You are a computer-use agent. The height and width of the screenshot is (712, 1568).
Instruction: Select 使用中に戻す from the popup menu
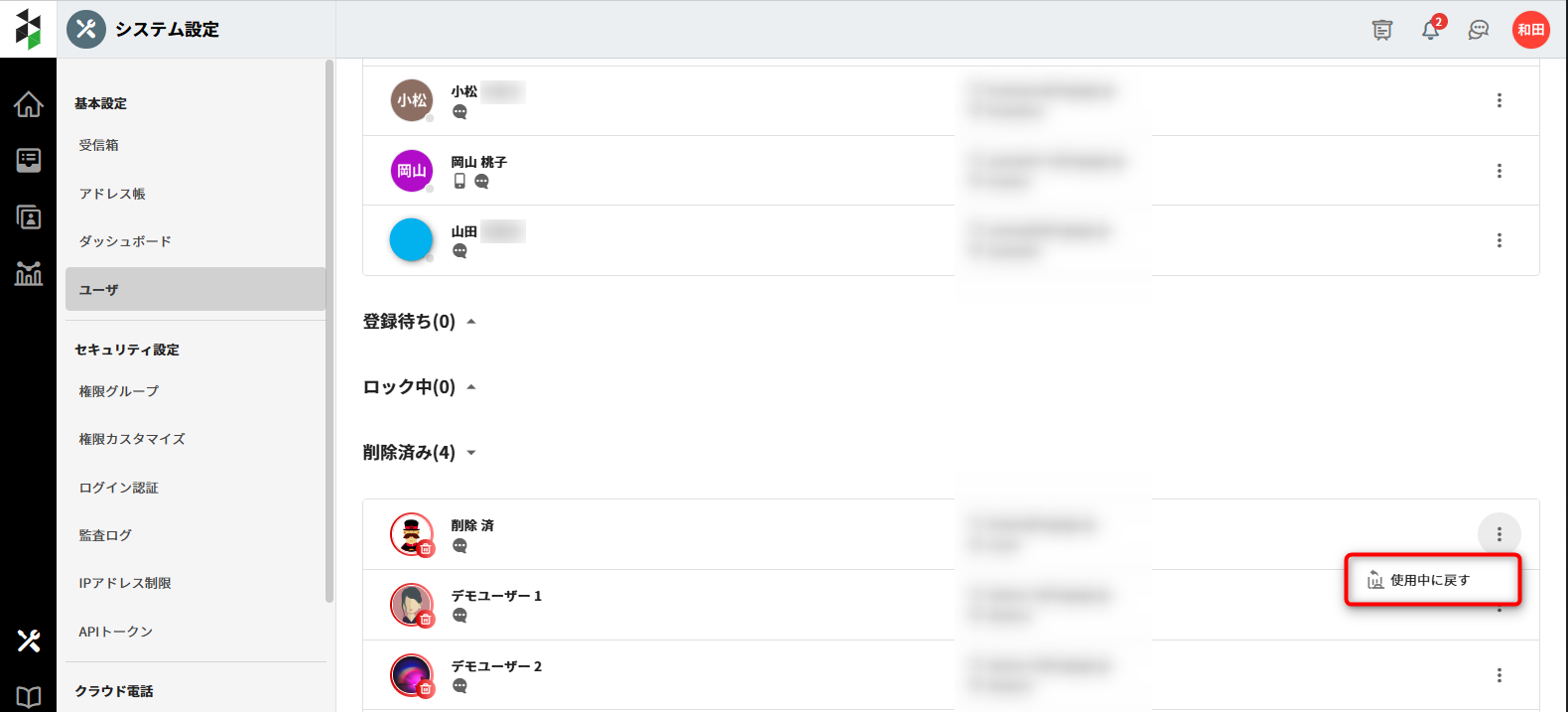tap(1430, 580)
